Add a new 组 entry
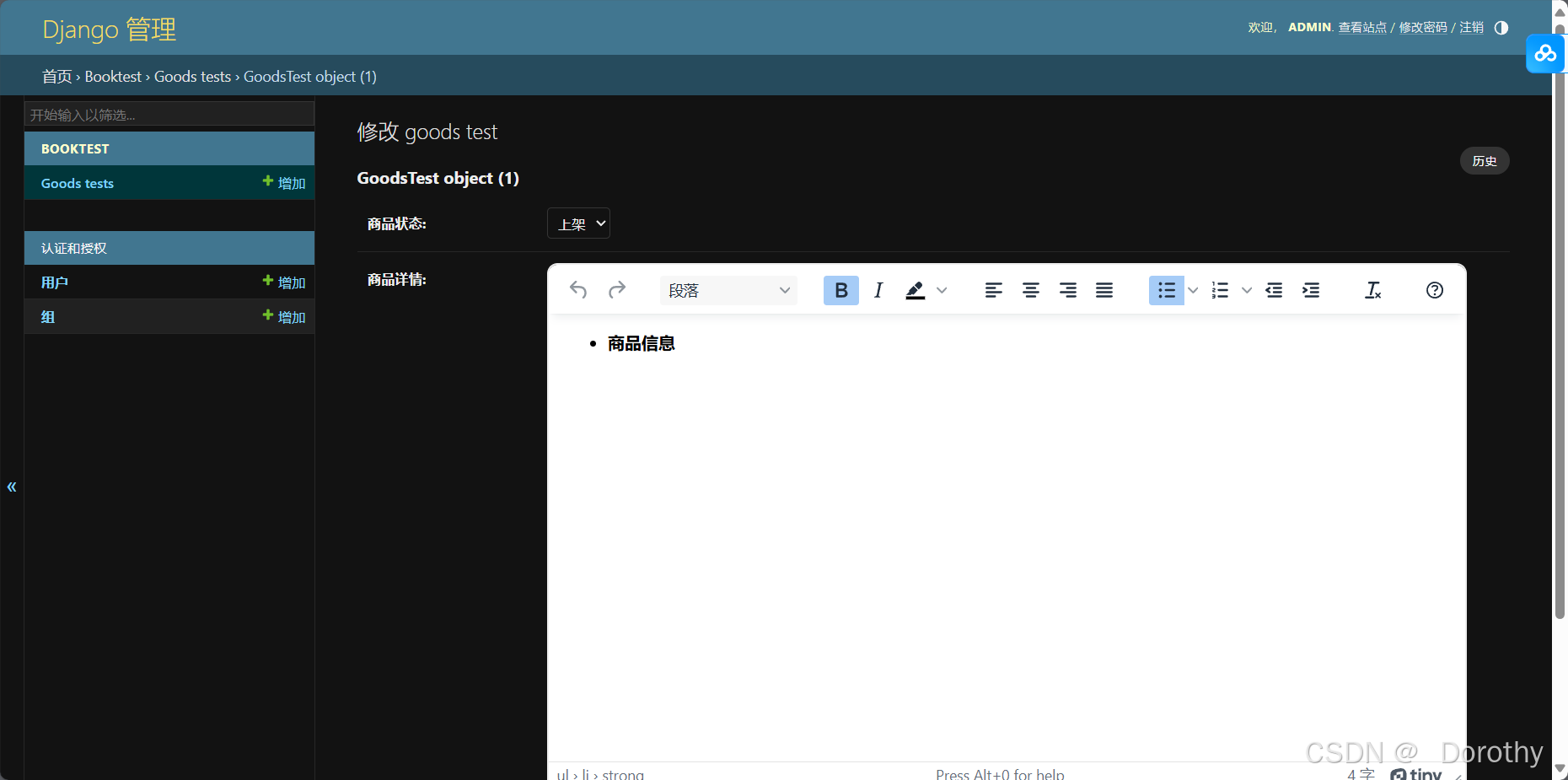1568x780 pixels. click(x=284, y=317)
